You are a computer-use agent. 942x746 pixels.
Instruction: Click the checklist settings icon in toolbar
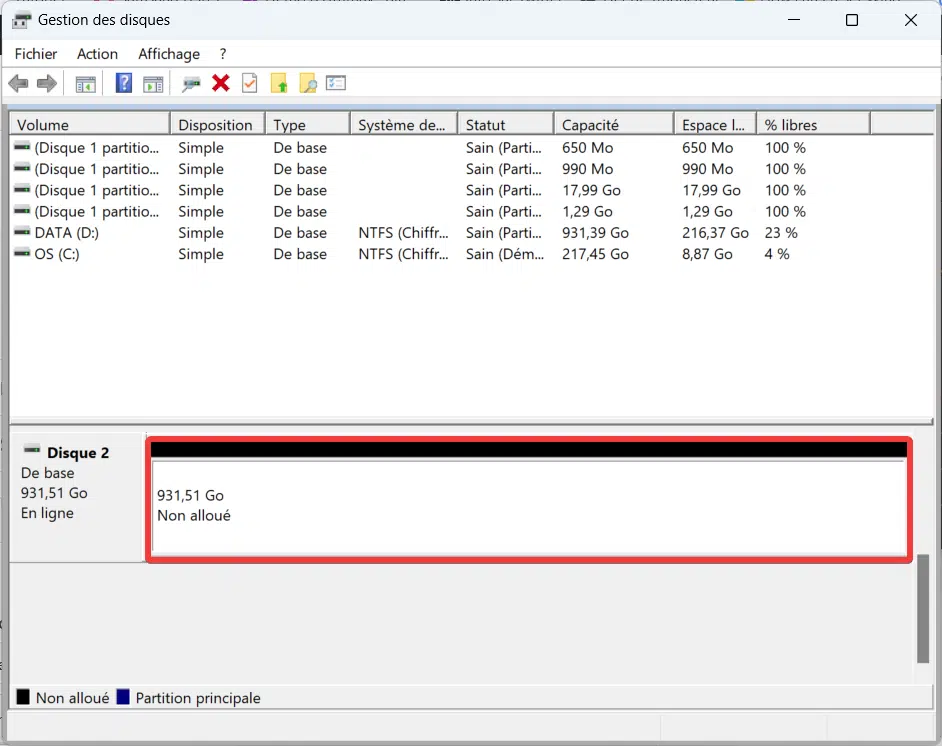pyautogui.click(x=336, y=84)
